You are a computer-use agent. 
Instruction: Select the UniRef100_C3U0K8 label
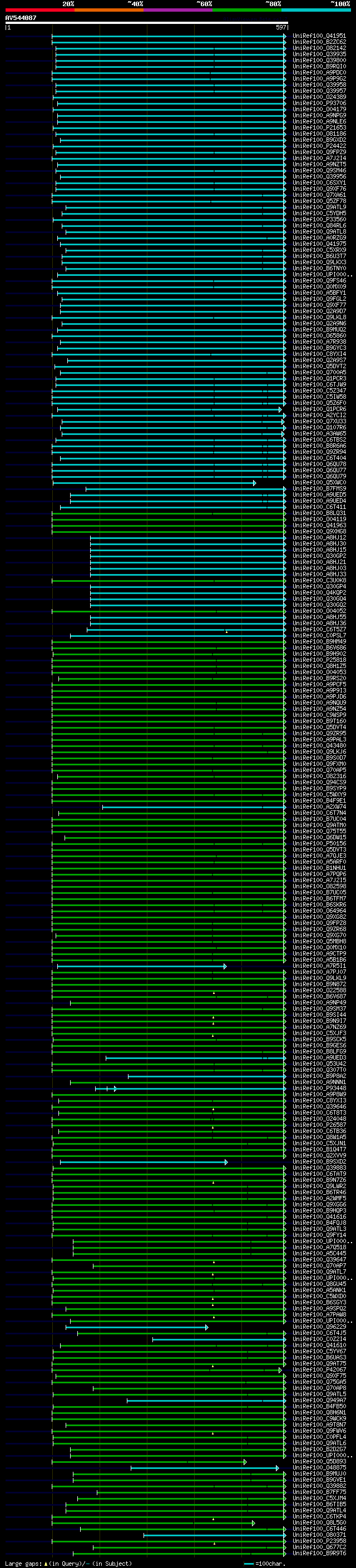pos(319,580)
